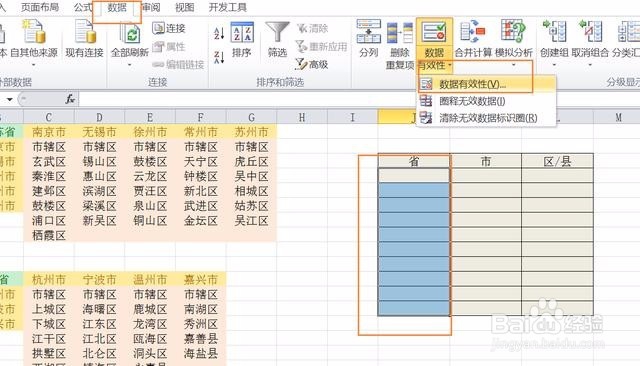
Task: Expand the 全部刷新 dropdown arrow
Action: pos(130,65)
